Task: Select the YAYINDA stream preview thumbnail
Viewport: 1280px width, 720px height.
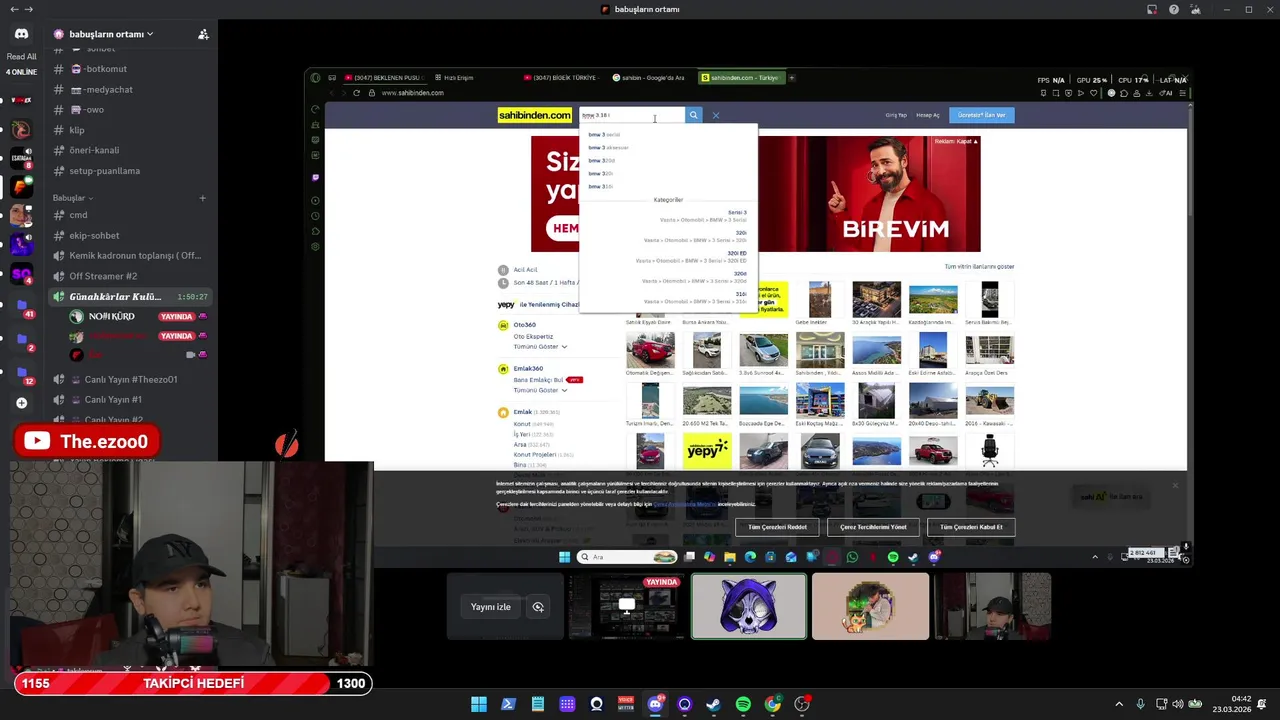Action: click(x=627, y=606)
